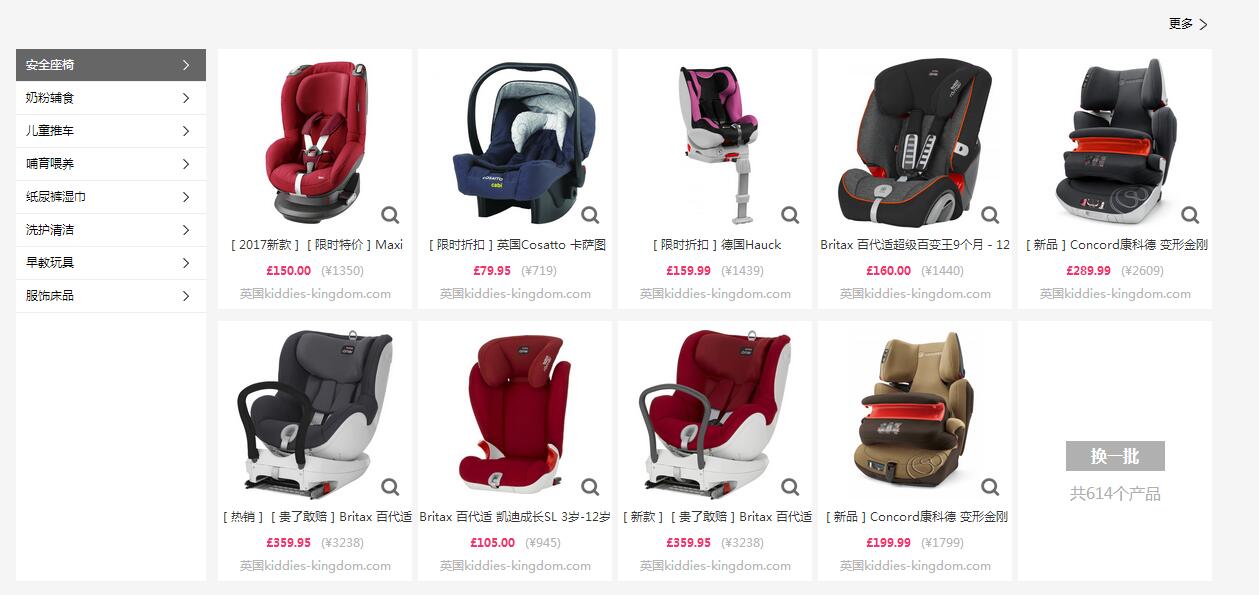
Task: Click magnifier on Concord £289.99 seat
Action: click(1190, 215)
